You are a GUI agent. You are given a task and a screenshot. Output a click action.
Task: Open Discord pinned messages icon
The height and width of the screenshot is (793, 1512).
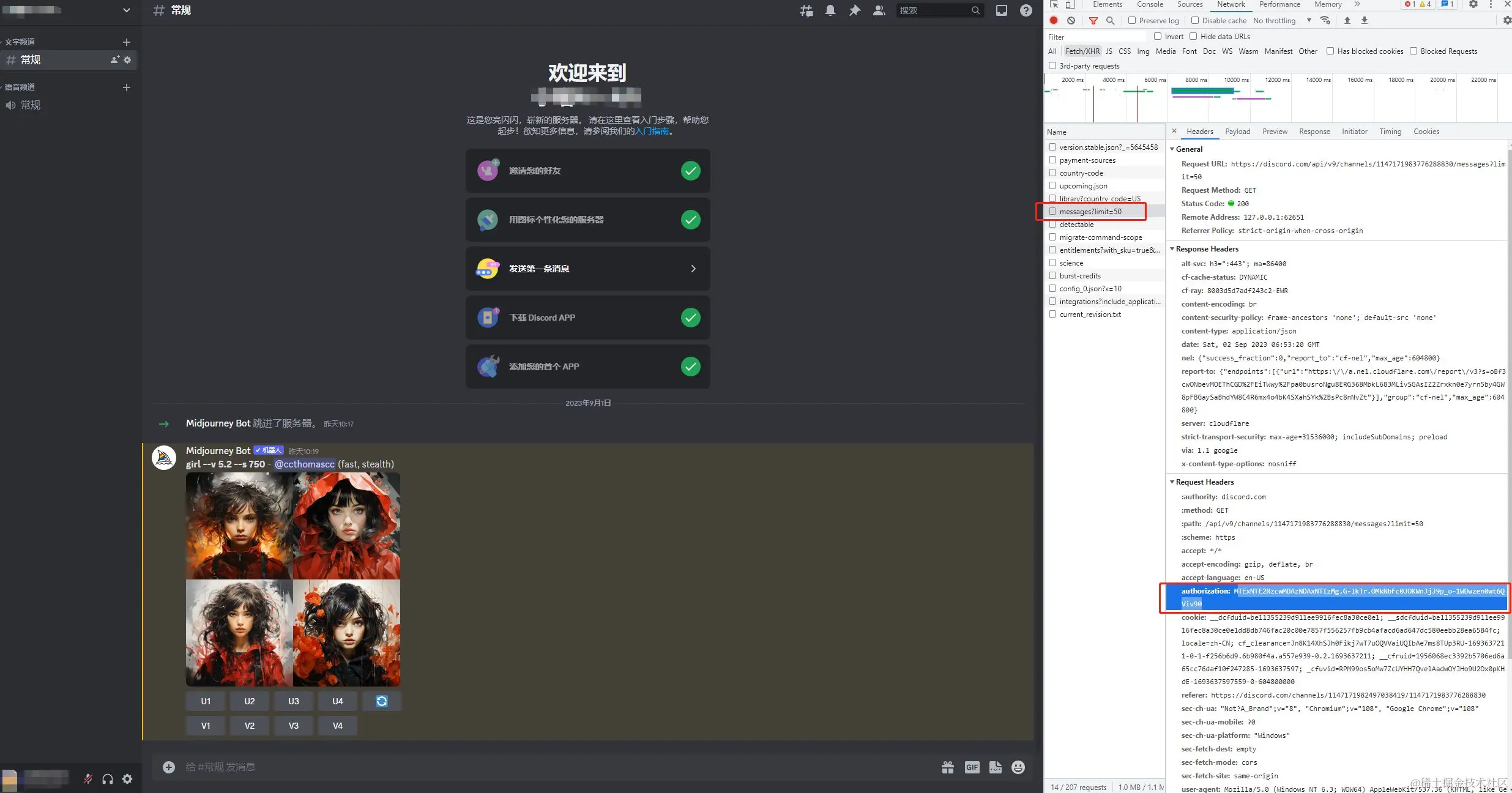854,10
